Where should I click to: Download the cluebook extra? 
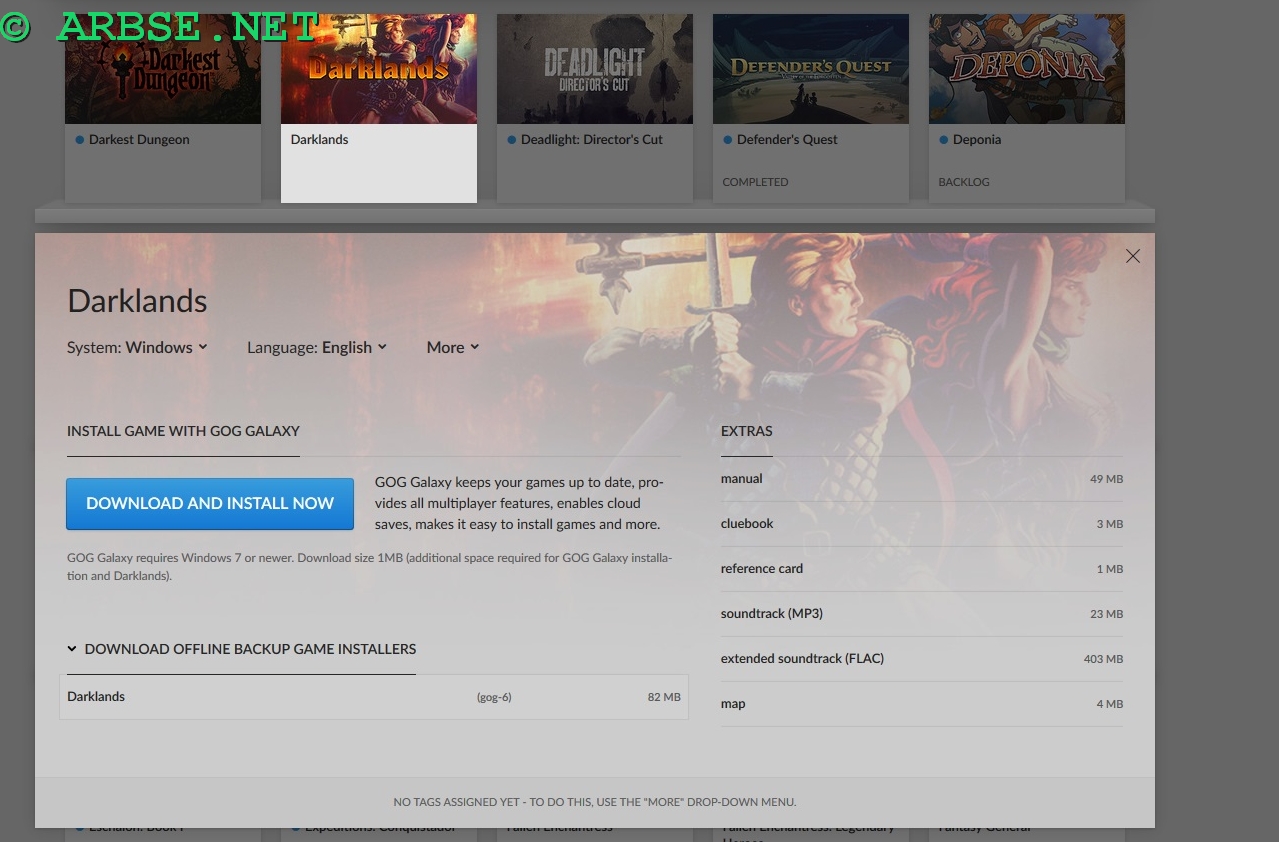click(921, 524)
